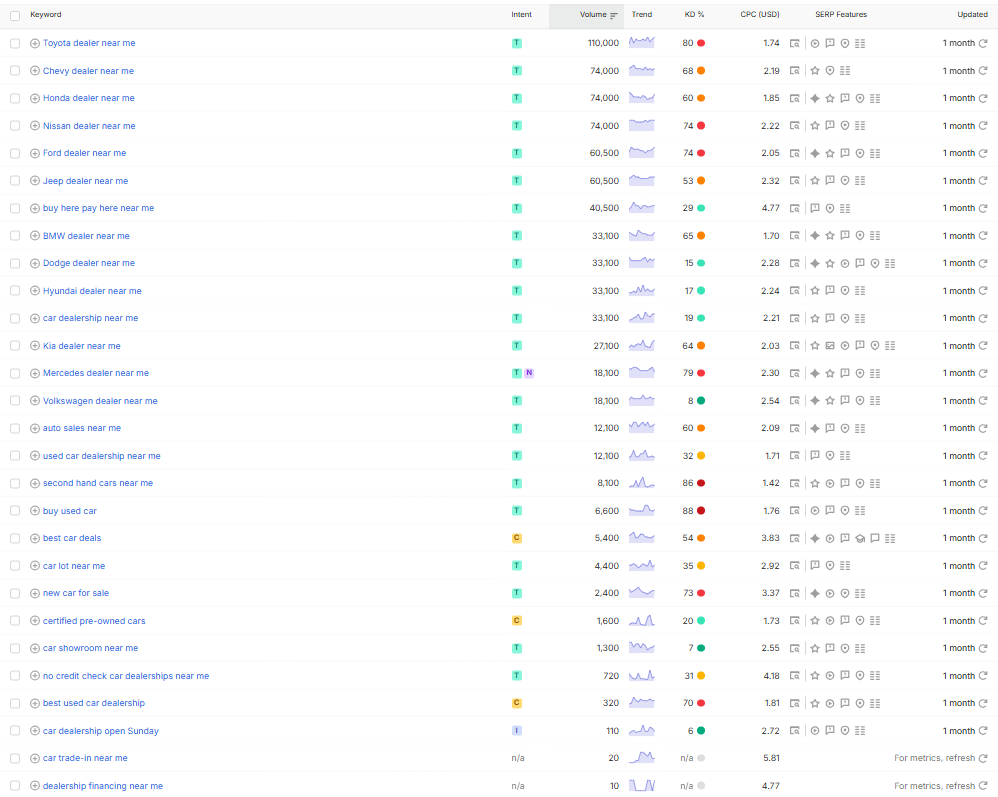Viewport: 998px width, 797px height.
Task: Click the N intent badge on Mercedes row
Action: (529, 373)
